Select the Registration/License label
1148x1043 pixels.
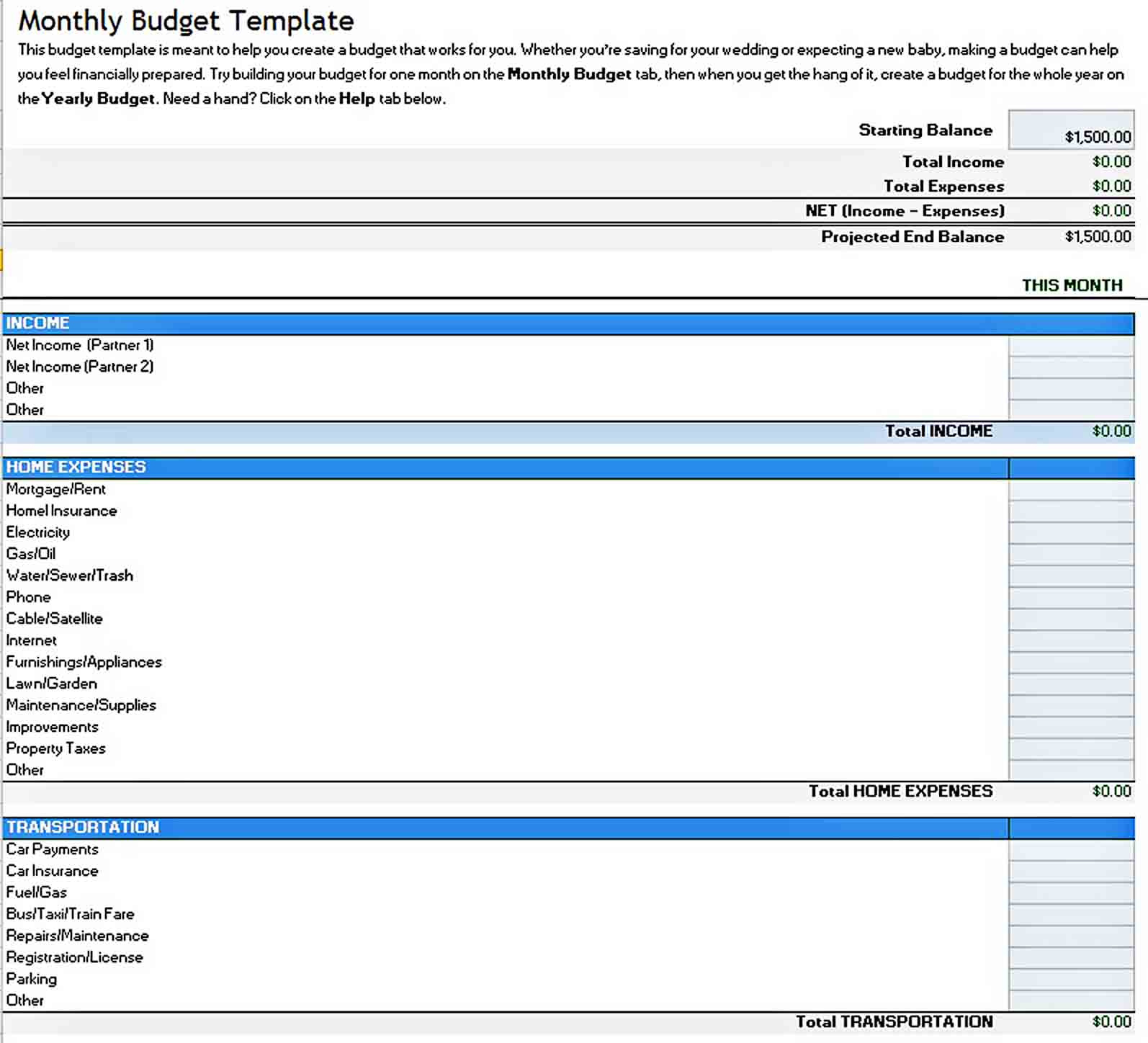point(75,957)
